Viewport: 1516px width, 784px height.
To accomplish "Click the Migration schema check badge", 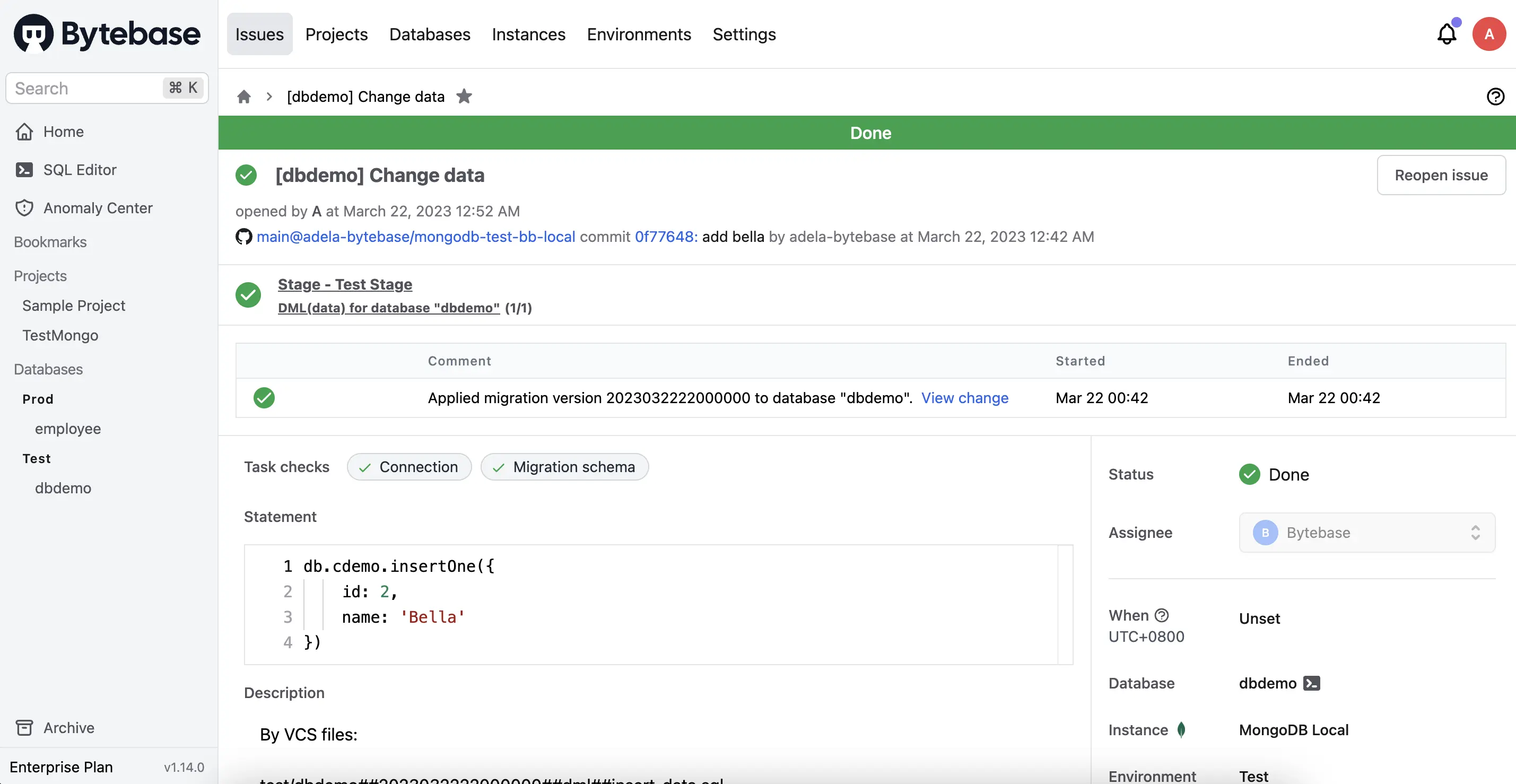I will point(564,467).
